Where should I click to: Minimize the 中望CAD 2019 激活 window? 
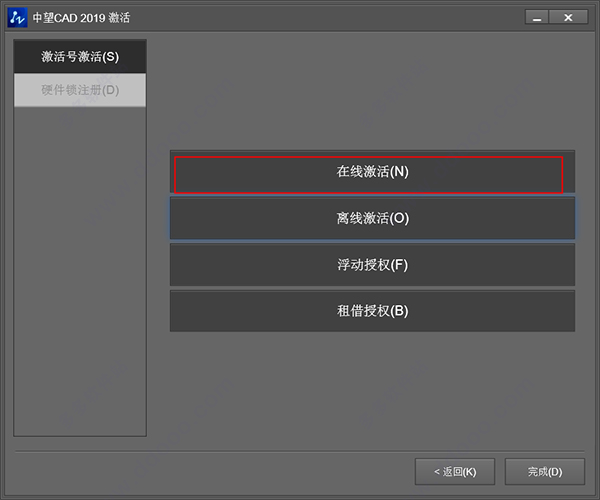tap(537, 18)
